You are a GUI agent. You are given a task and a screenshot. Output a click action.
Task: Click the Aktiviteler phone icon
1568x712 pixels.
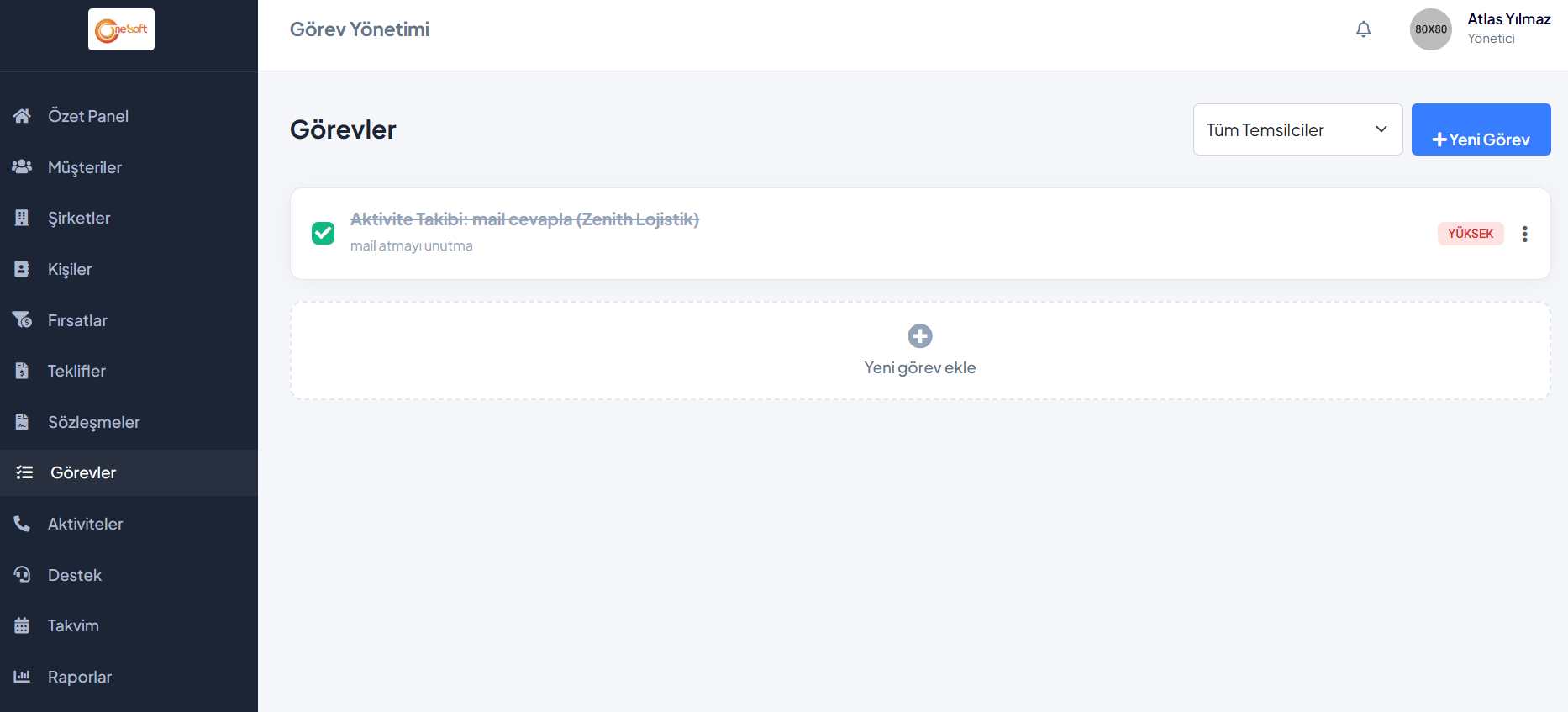(22, 524)
